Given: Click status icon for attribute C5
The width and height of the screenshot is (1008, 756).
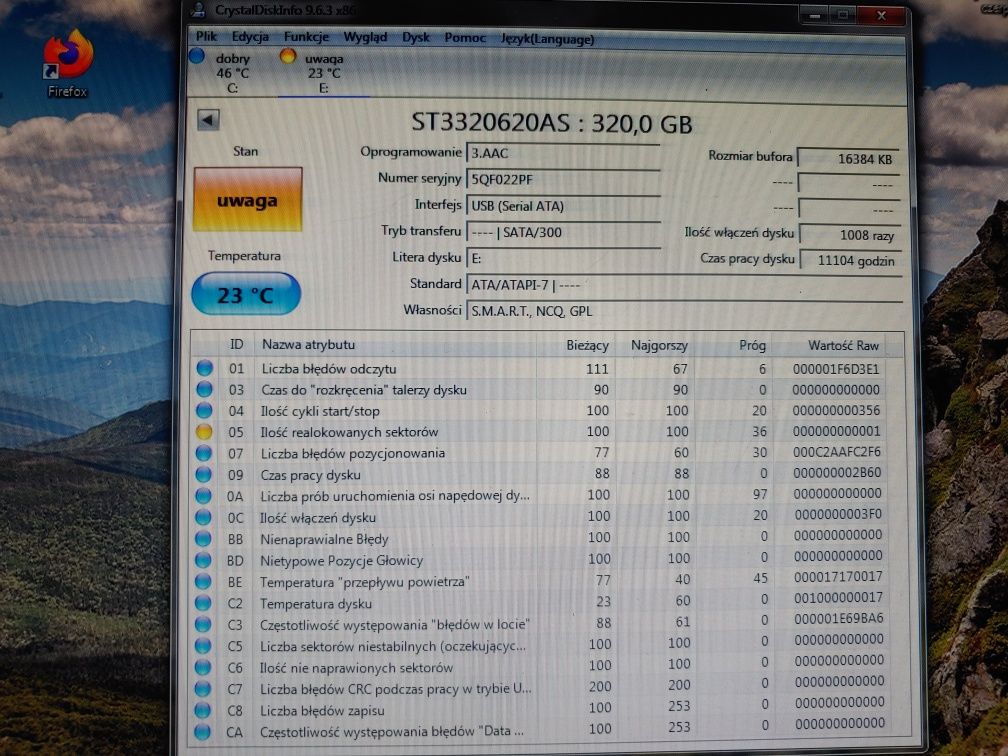Looking at the screenshot, I should tap(202, 645).
